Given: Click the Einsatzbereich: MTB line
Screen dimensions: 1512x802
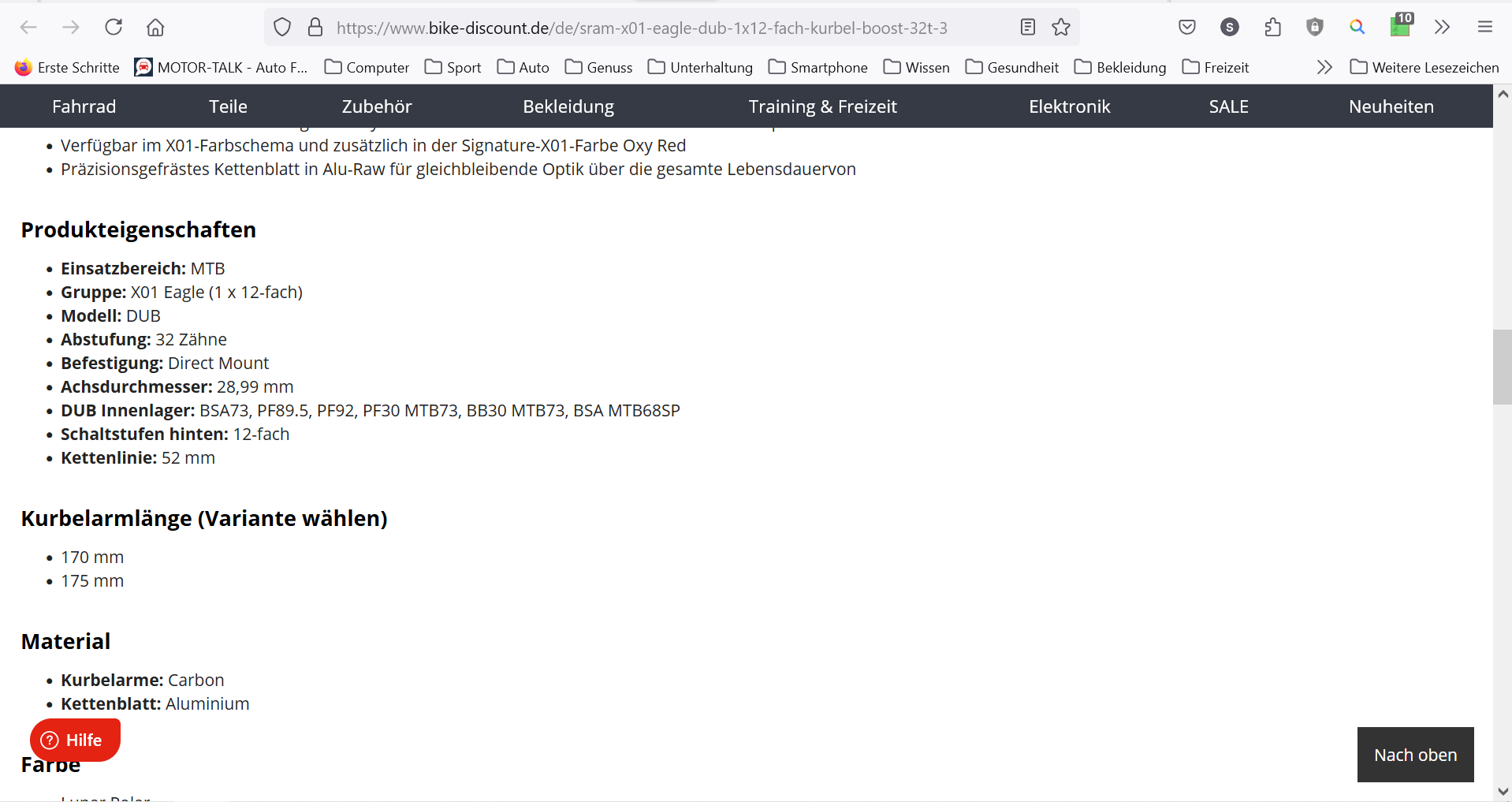Looking at the screenshot, I should pos(143,269).
